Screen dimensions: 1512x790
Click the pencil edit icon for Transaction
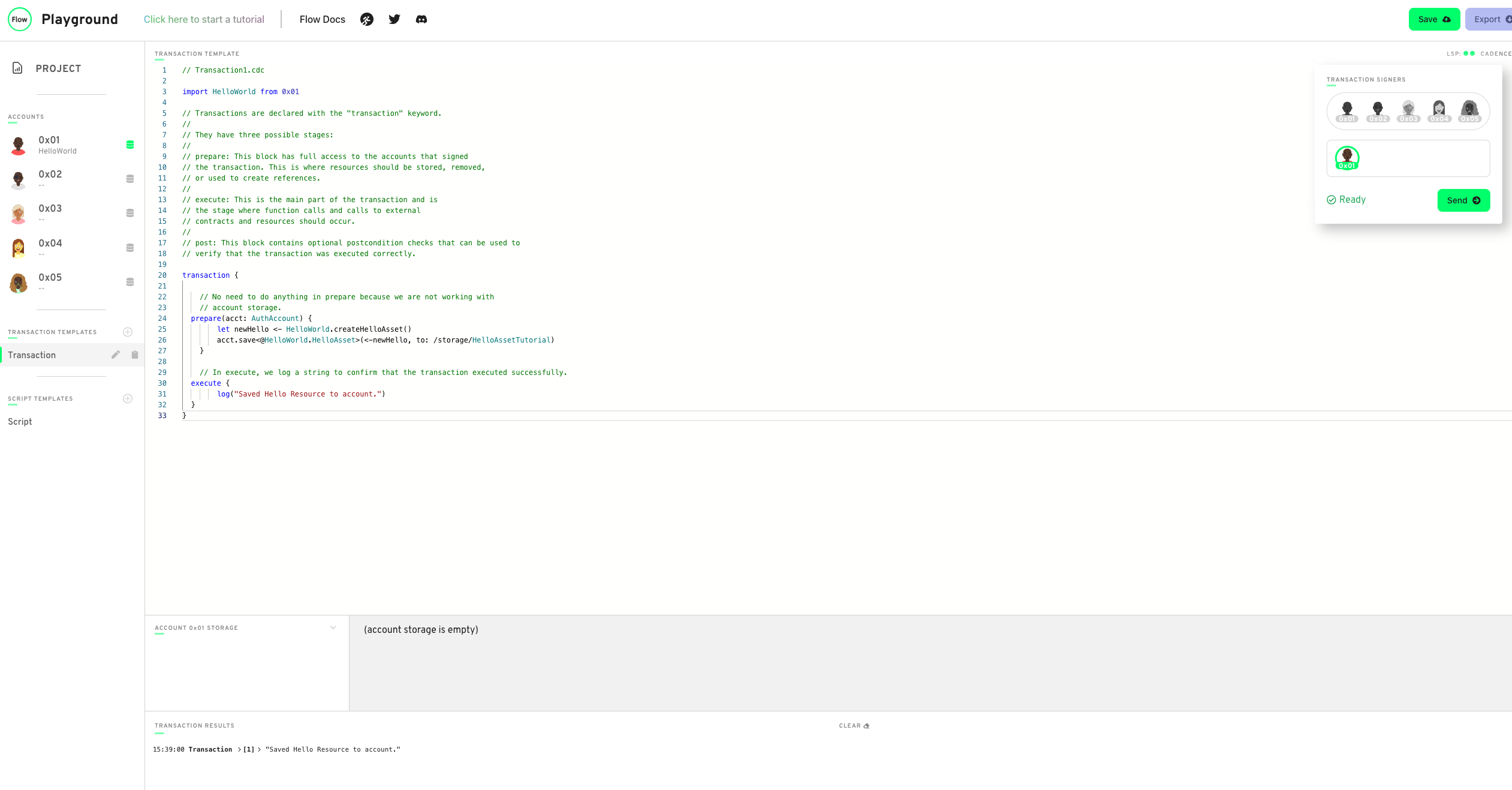coord(116,355)
